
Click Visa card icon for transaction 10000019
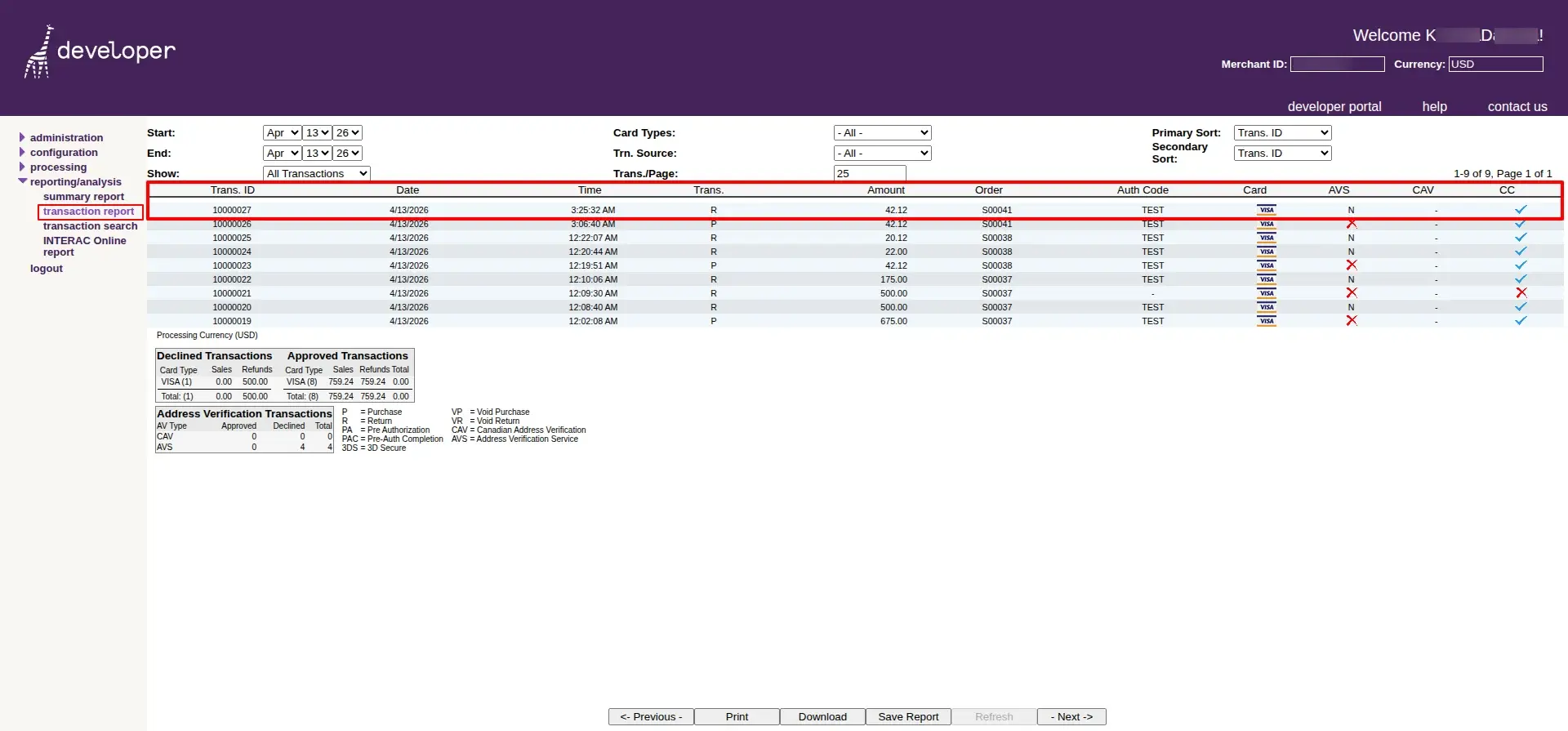[x=1267, y=321]
